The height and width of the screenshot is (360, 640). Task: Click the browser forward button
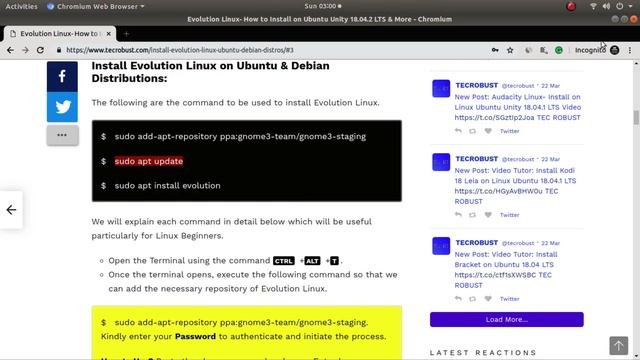point(25,50)
